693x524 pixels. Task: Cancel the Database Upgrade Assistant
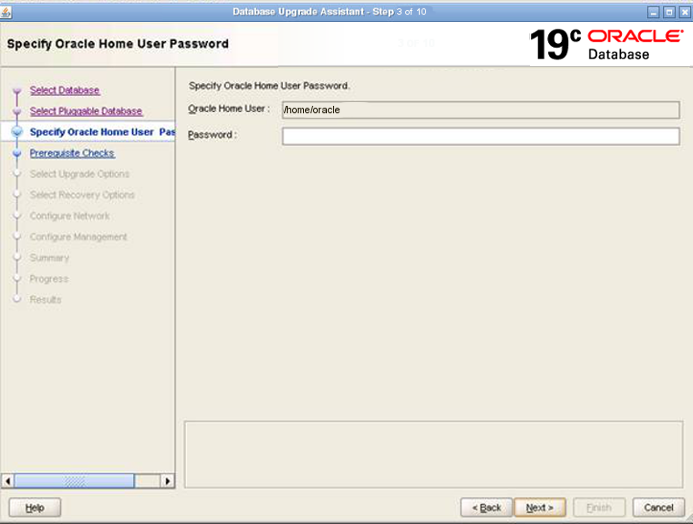[x=658, y=508]
